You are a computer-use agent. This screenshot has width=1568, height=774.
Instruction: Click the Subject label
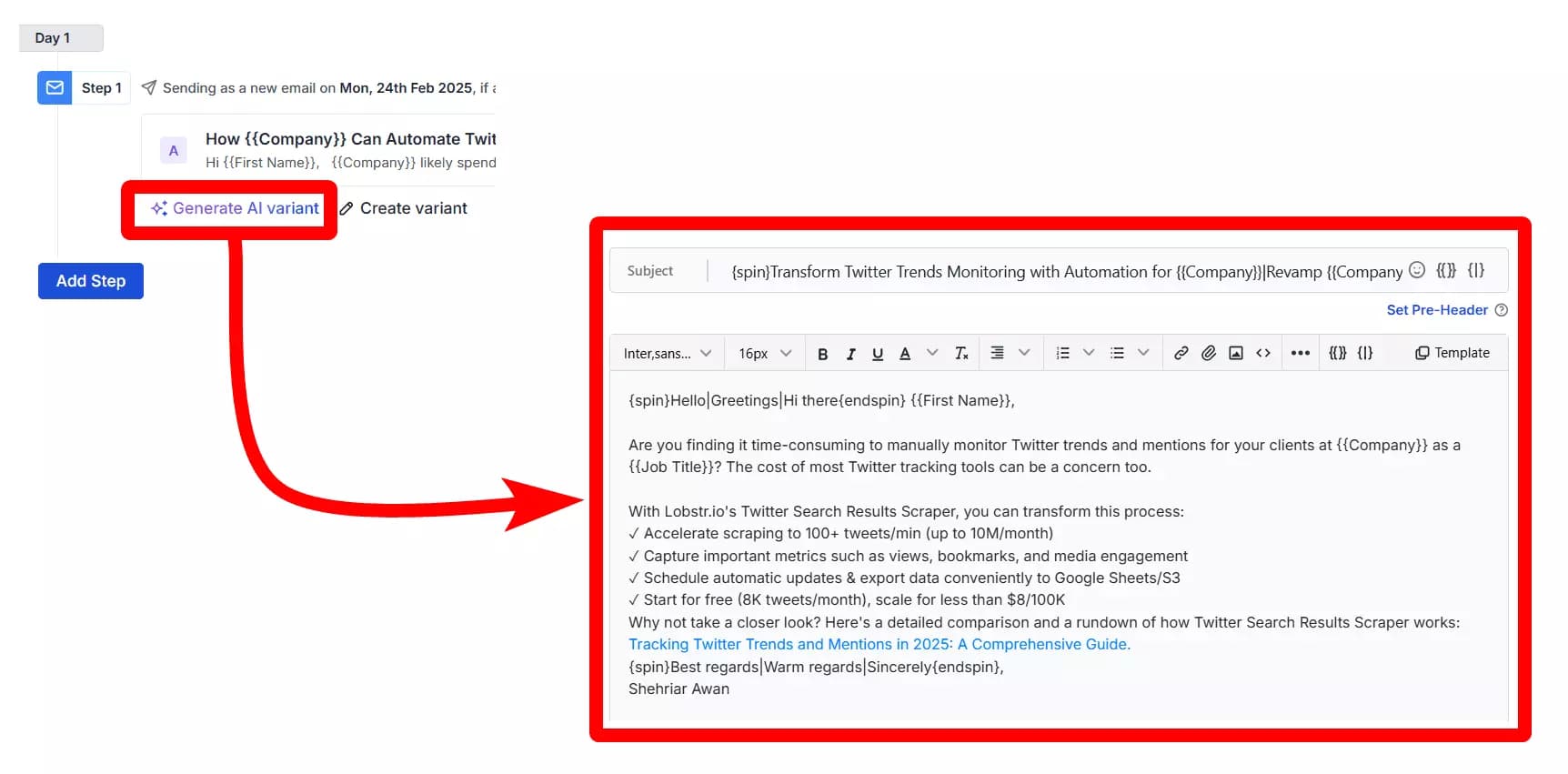click(650, 271)
